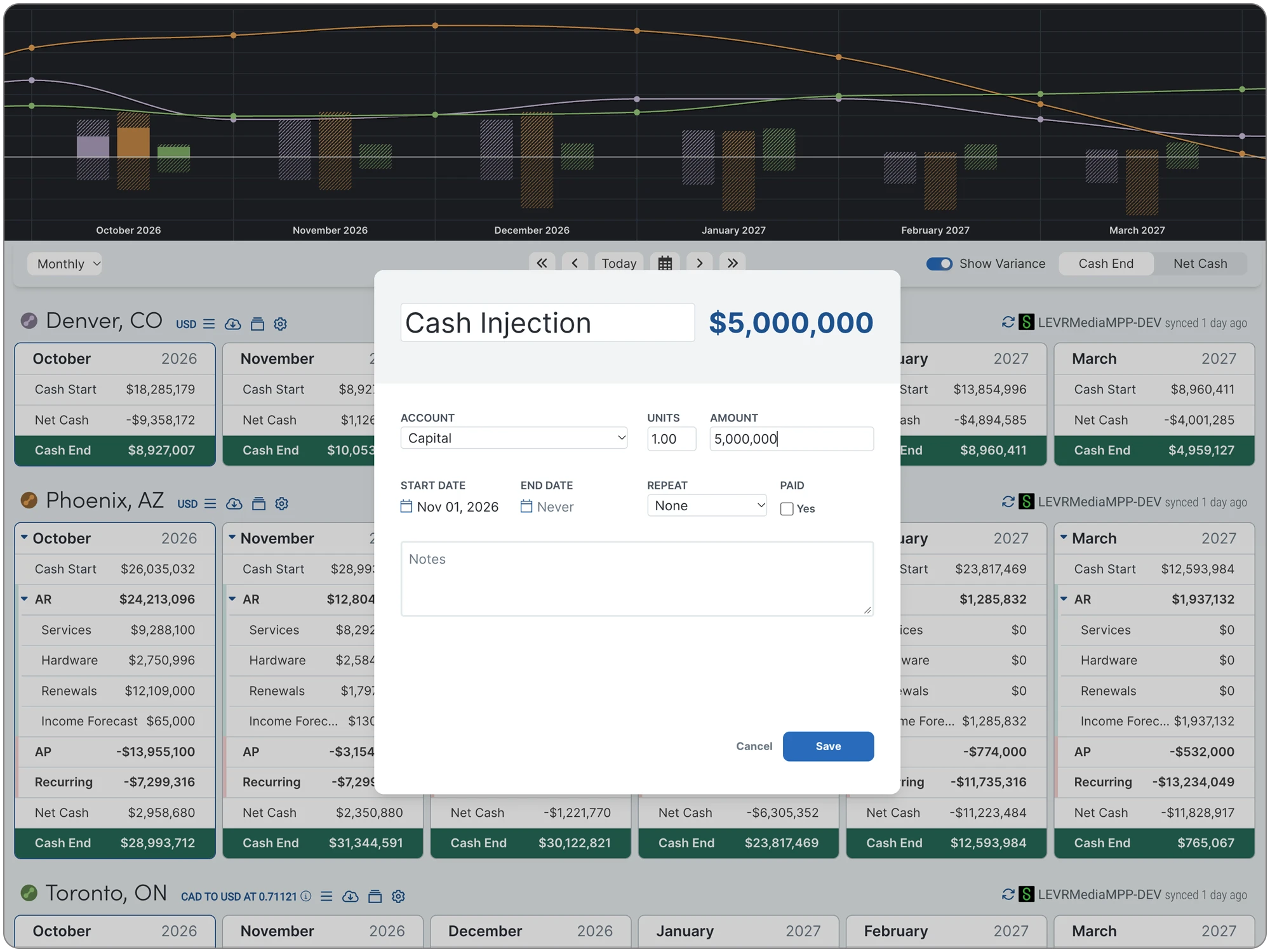Switch to the Net Cash view tab
Screen dimensions: 1270x952
click(1200, 263)
